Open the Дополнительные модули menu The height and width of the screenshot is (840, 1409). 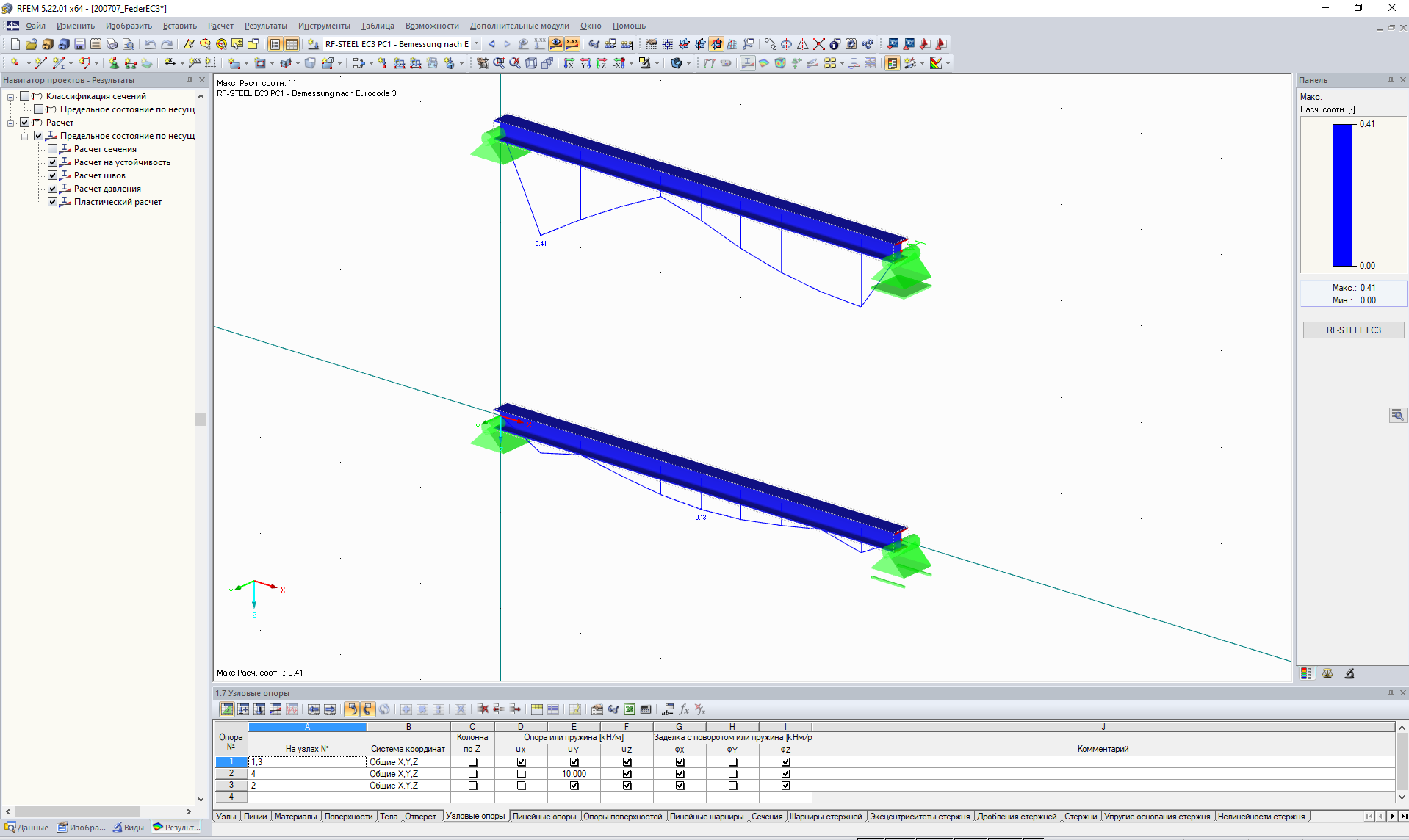(519, 26)
